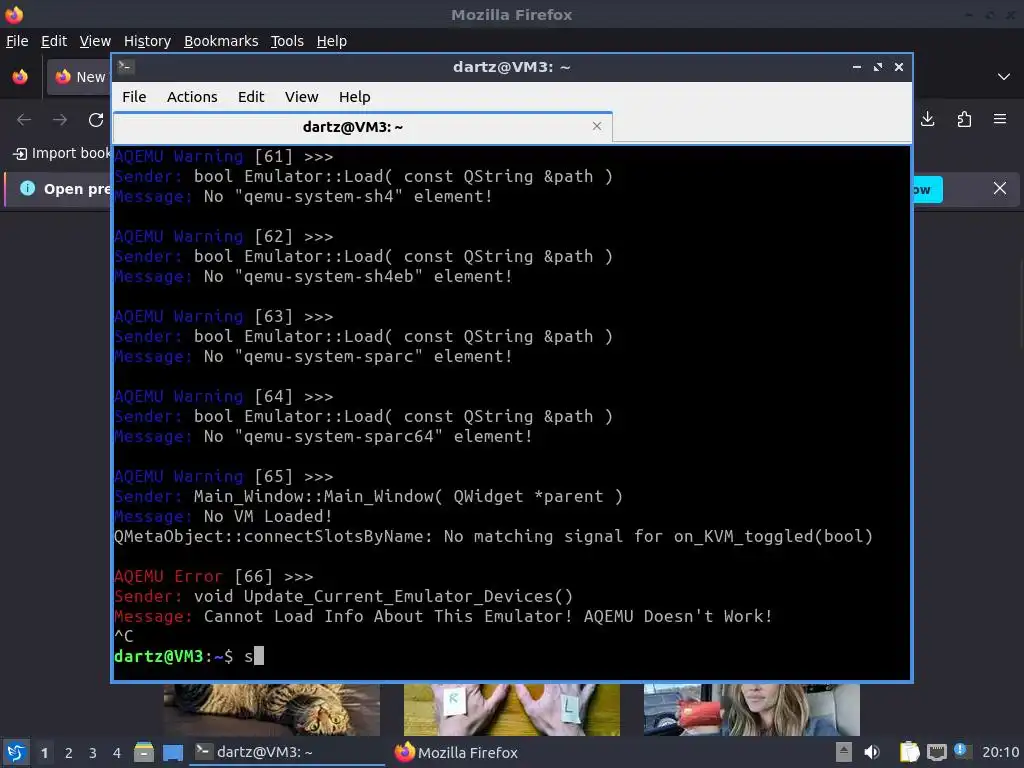Click removable media tray arrow icon
The image size is (1024, 768).
coord(844,753)
